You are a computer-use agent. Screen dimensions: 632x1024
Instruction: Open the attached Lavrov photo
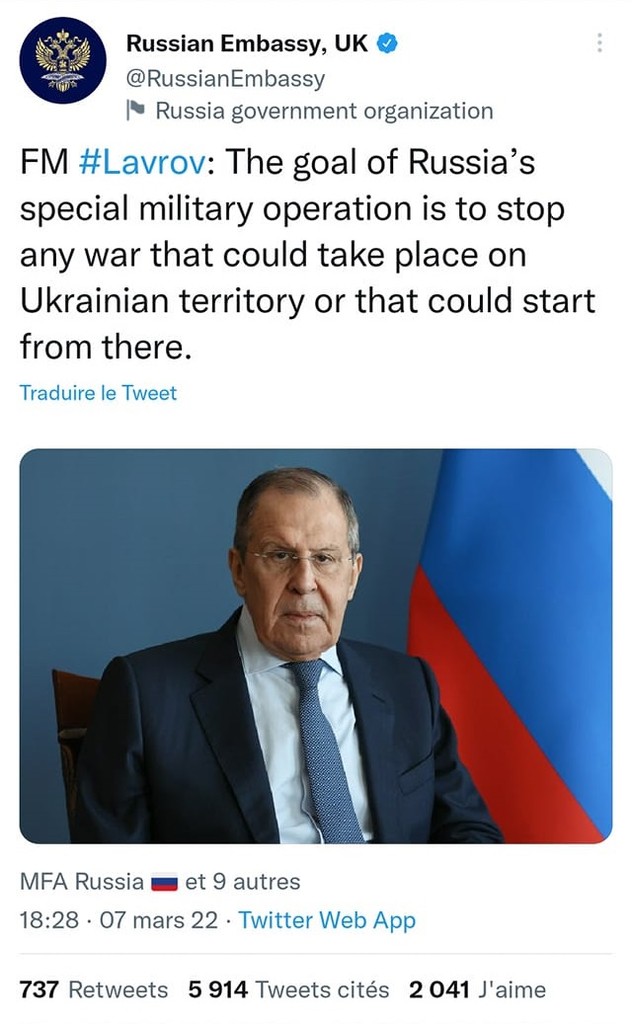coord(316,645)
